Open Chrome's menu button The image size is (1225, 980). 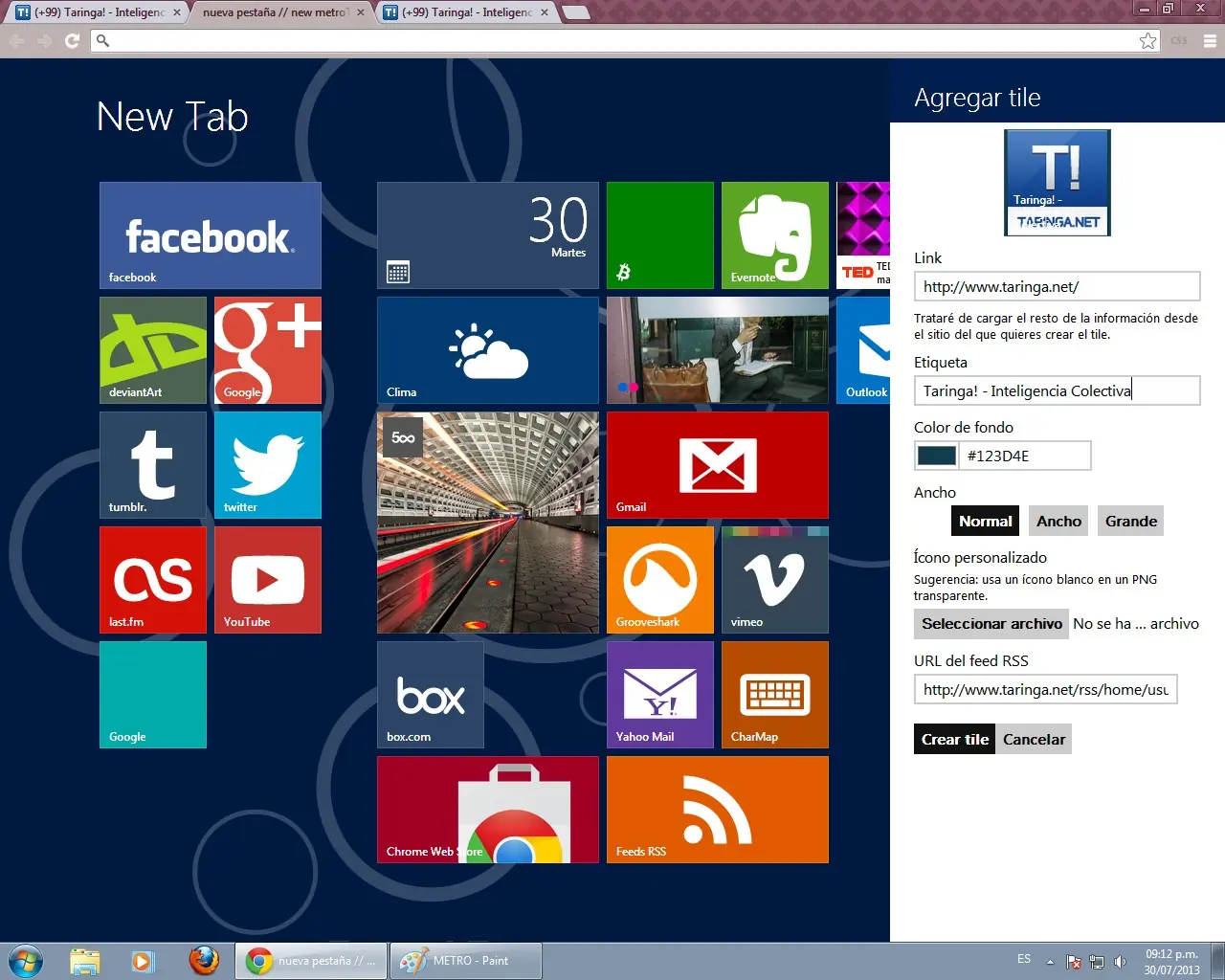pyautogui.click(x=1210, y=41)
